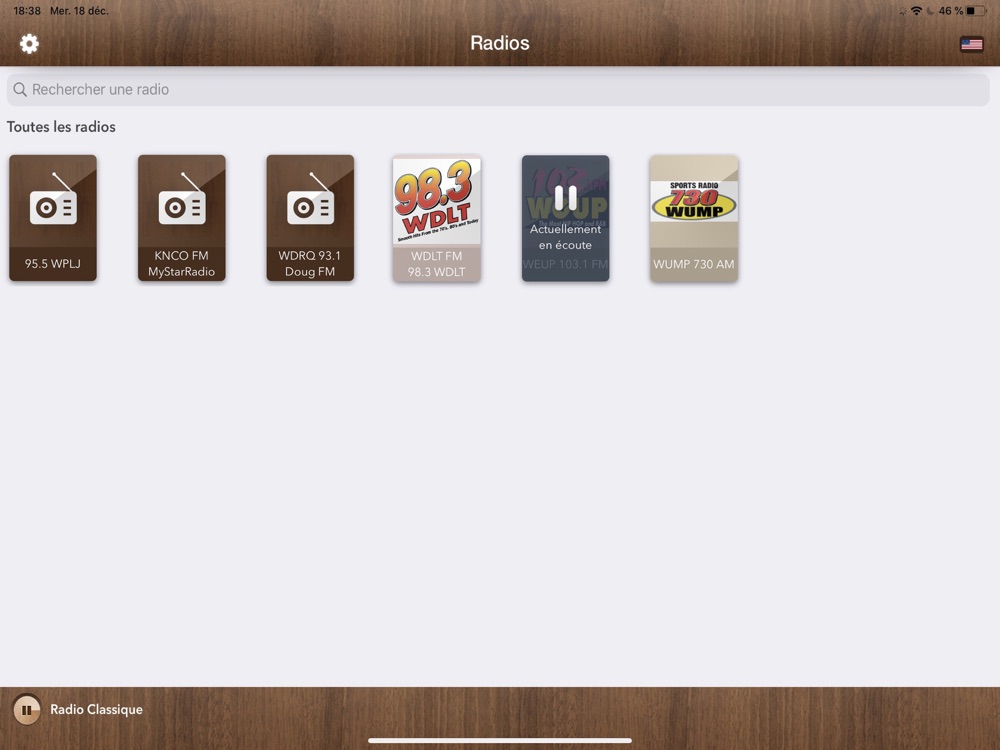Select the KNCO FM MyStarRadio card

point(182,217)
